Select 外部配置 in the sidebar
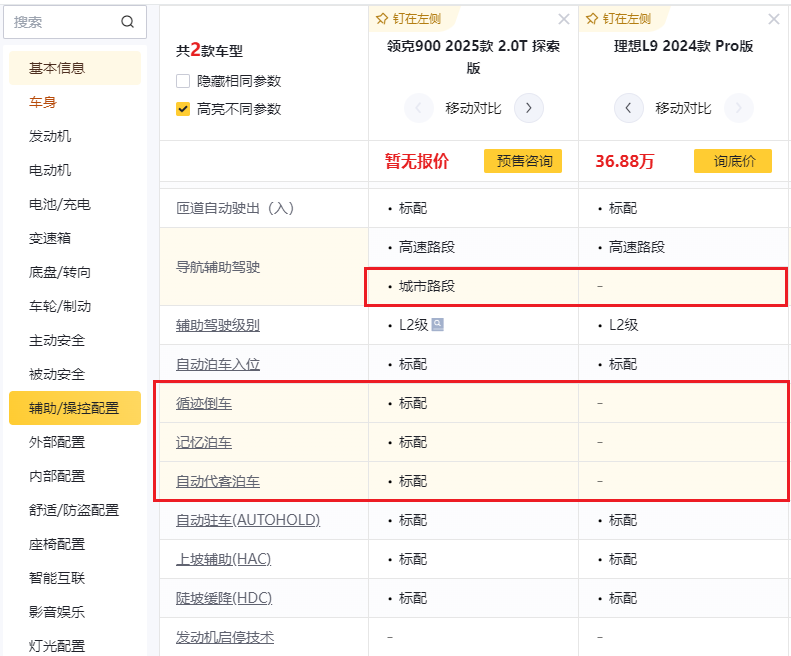The height and width of the screenshot is (656, 791). (x=57, y=442)
